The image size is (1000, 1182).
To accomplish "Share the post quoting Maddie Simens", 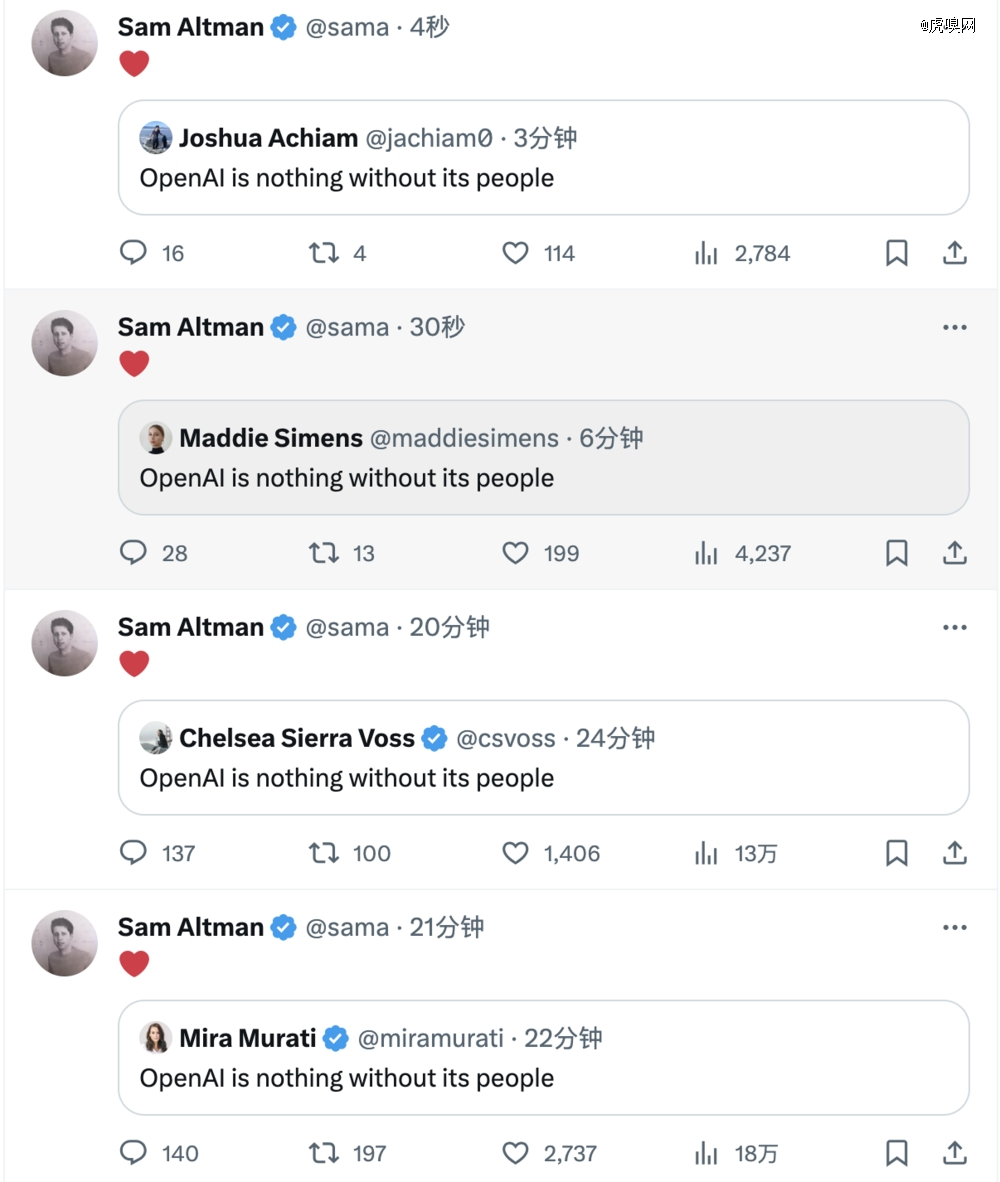I will [955, 553].
